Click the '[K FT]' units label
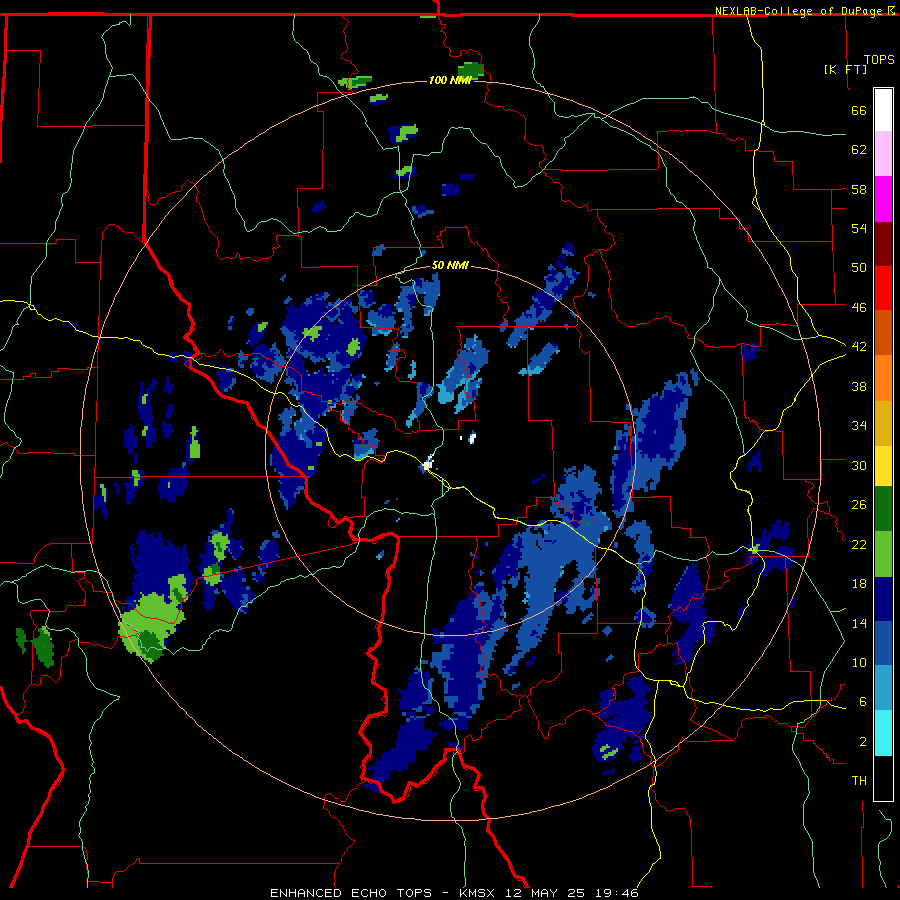The width and height of the screenshot is (900, 900). 845,69
